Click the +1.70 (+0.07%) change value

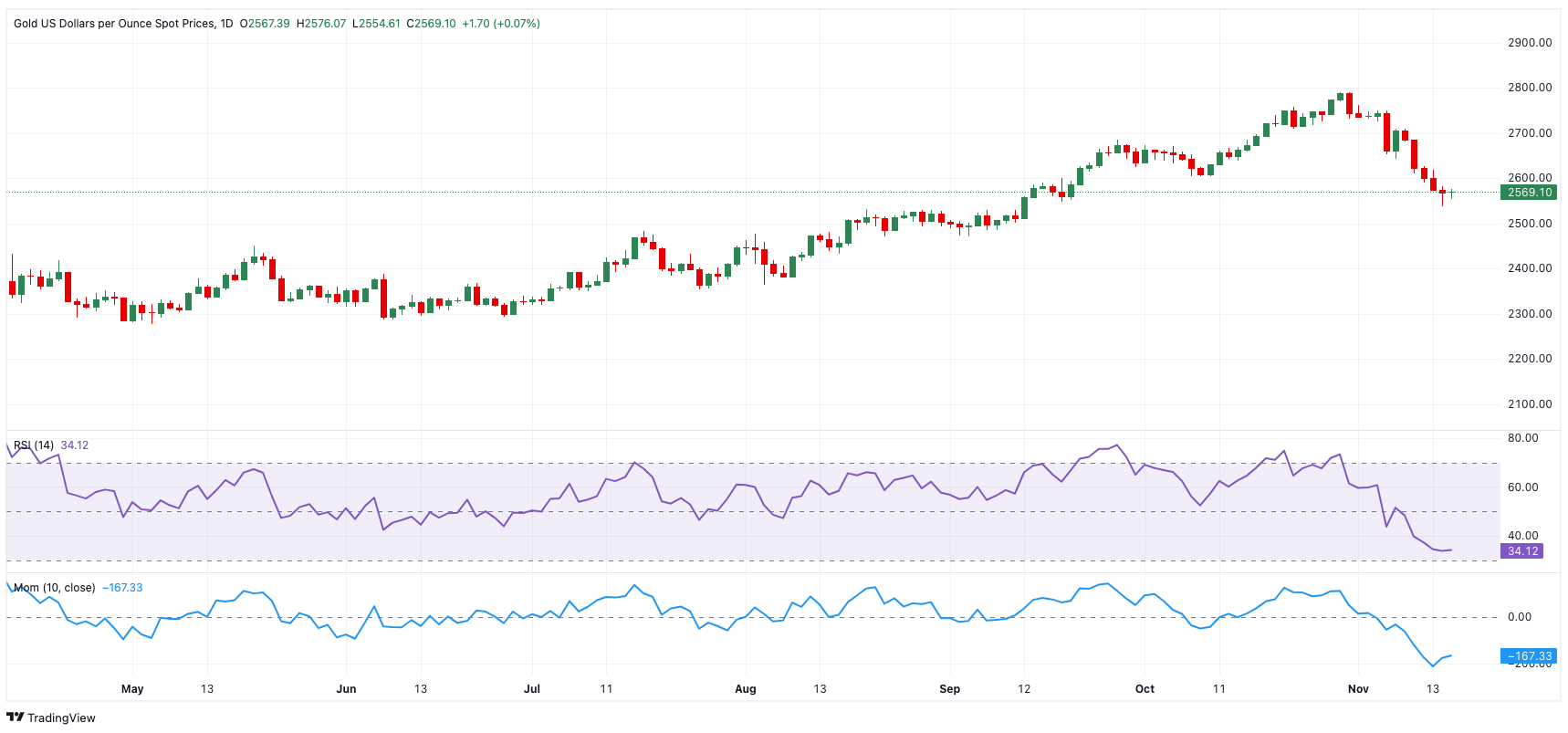point(501,24)
